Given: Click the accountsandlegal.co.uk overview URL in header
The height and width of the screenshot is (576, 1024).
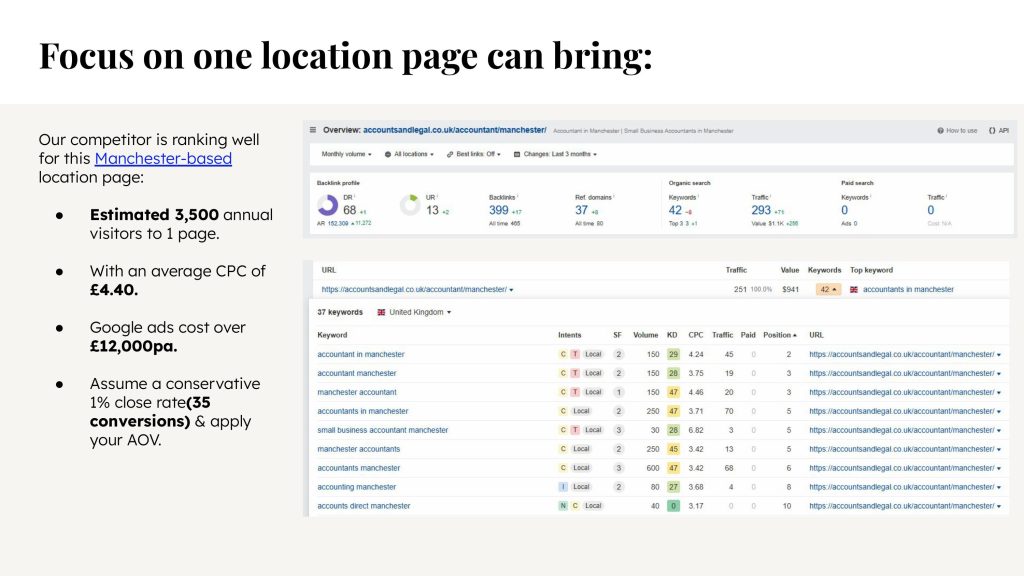Looking at the screenshot, I should tap(455, 130).
